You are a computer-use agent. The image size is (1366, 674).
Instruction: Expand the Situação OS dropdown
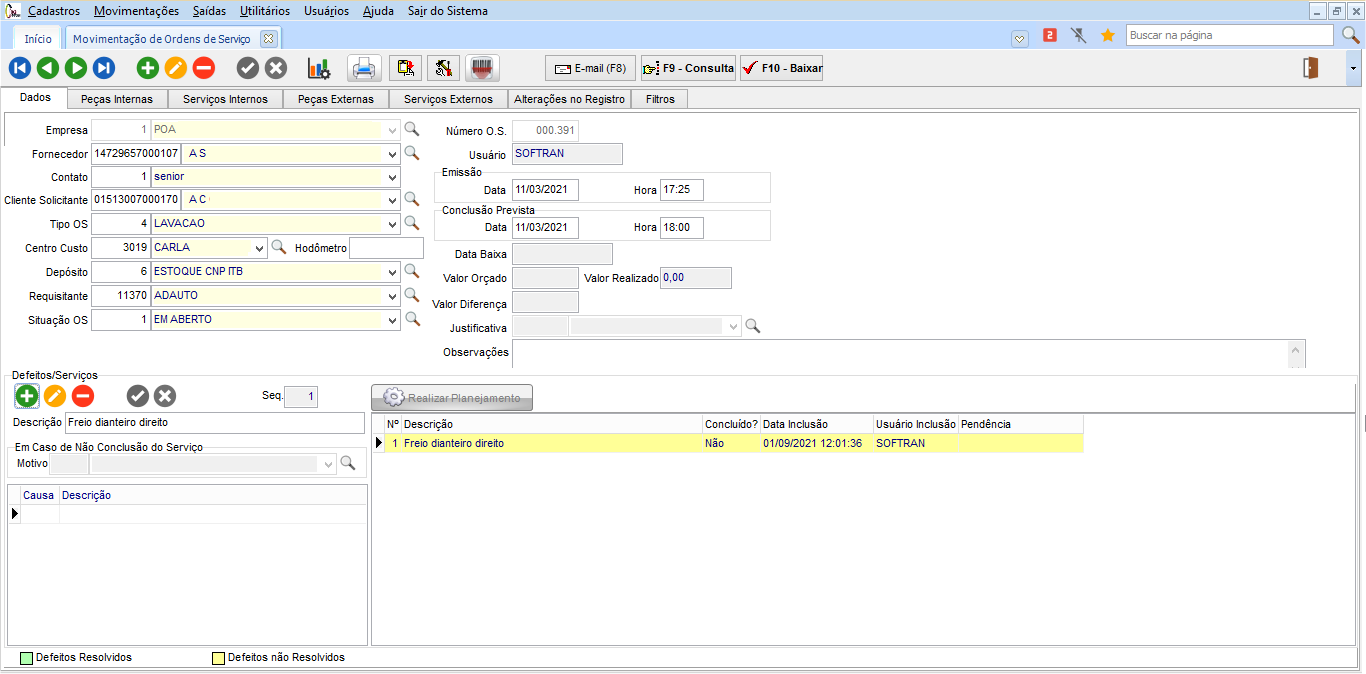point(391,320)
